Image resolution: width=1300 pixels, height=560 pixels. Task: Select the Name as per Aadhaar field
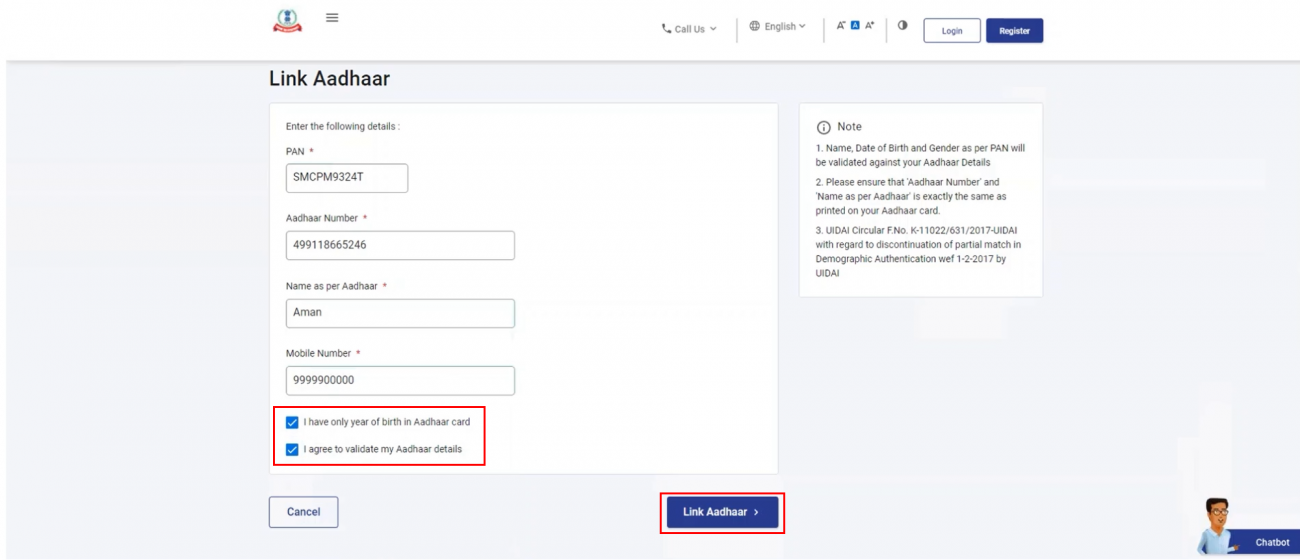pos(400,313)
